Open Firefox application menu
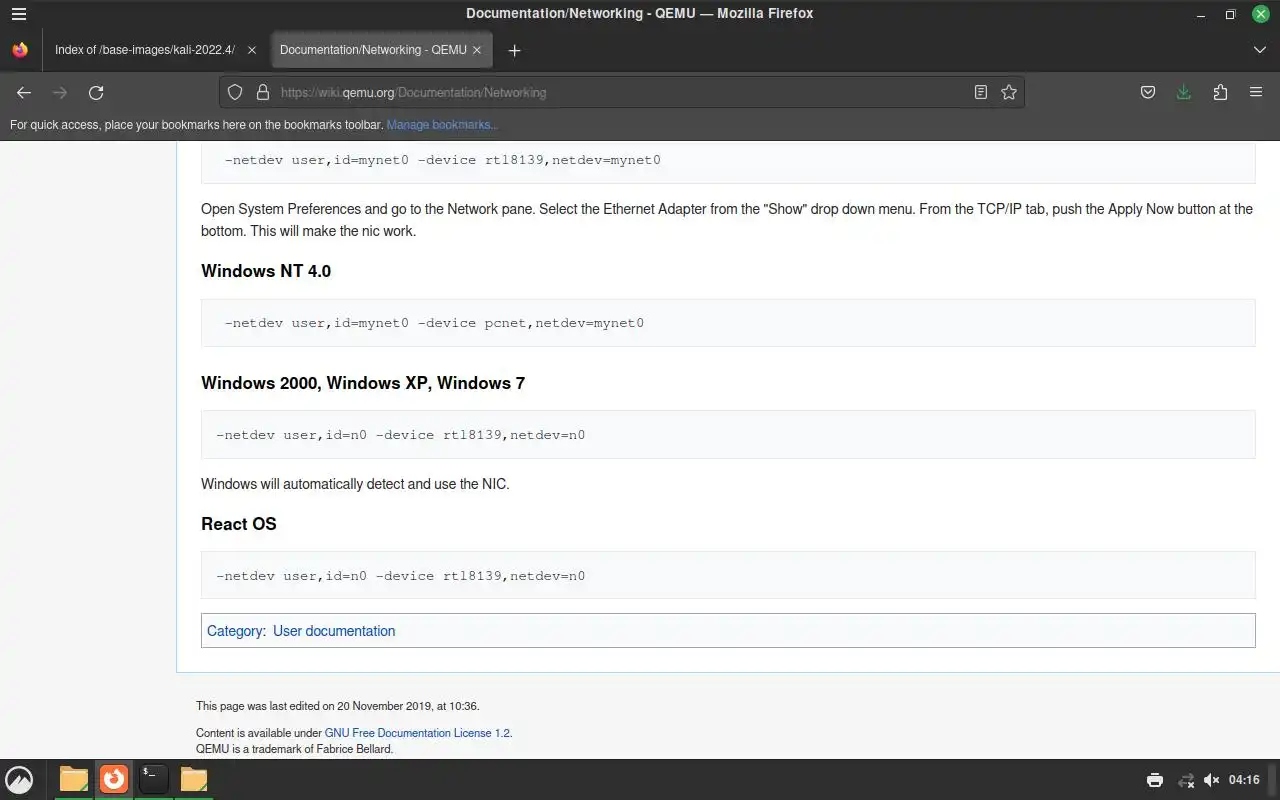The image size is (1280, 800). (1256, 92)
